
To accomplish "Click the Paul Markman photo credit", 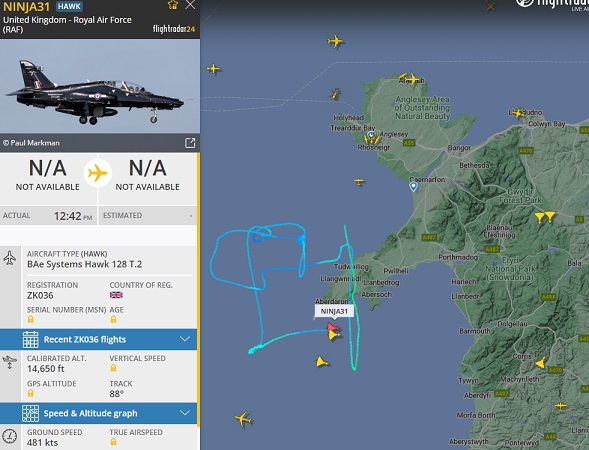I will (32, 143).
